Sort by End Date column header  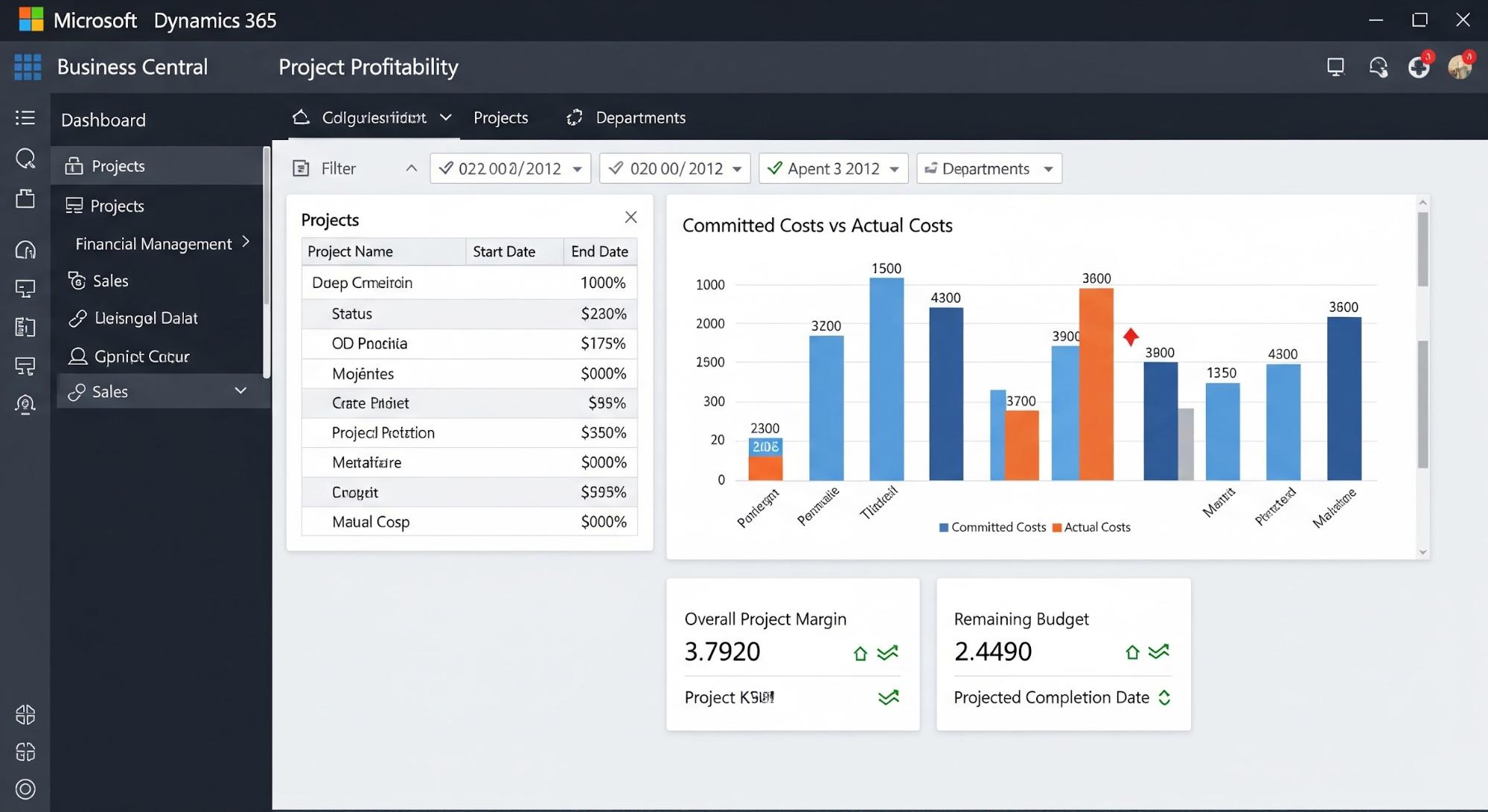point(600,252)
